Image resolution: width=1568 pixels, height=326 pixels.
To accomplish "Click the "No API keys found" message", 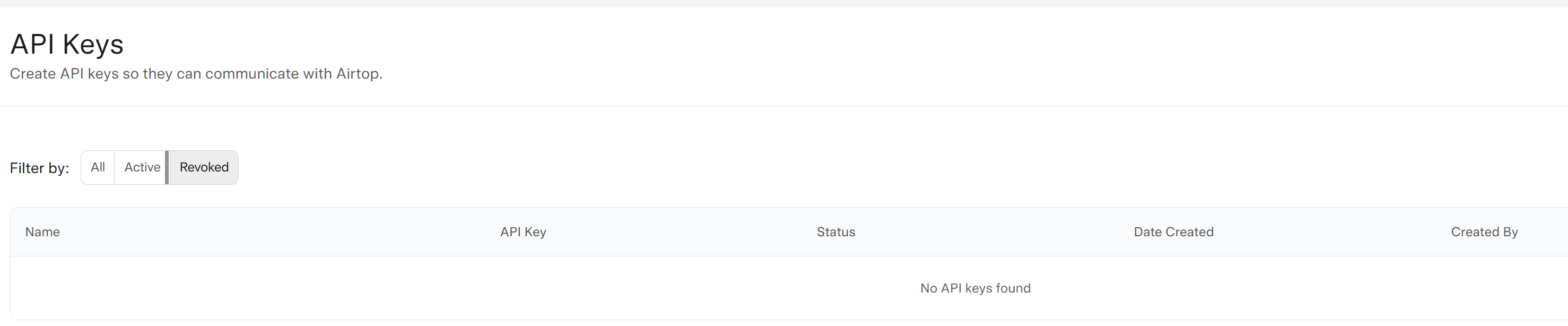I will pyautogui.click(x=975, y=288).
